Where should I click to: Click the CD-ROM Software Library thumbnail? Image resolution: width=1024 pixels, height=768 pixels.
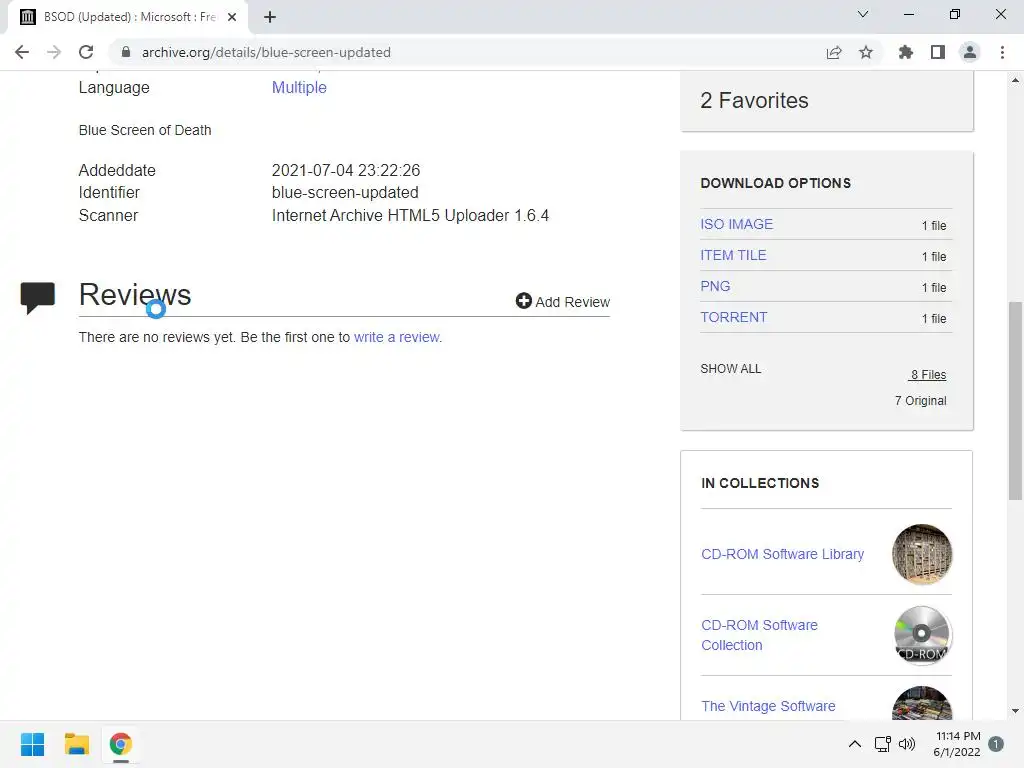[x=921, y=554]
